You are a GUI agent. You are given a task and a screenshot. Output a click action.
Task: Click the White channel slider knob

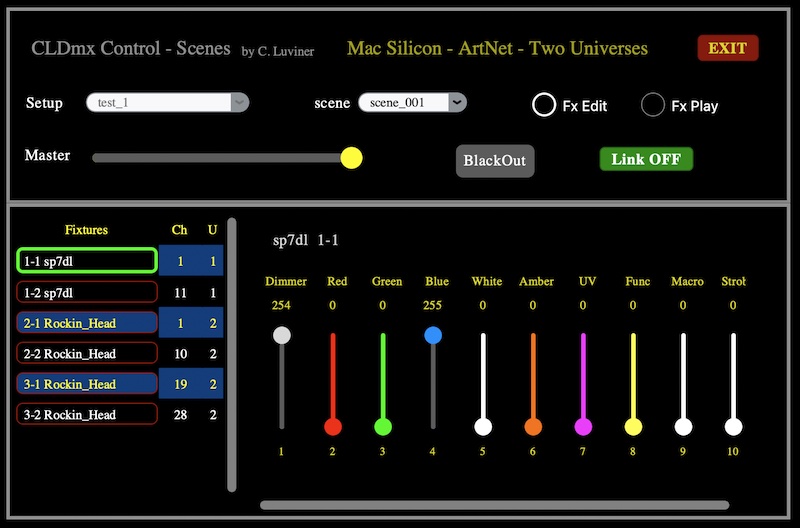[x=483, y=426]
